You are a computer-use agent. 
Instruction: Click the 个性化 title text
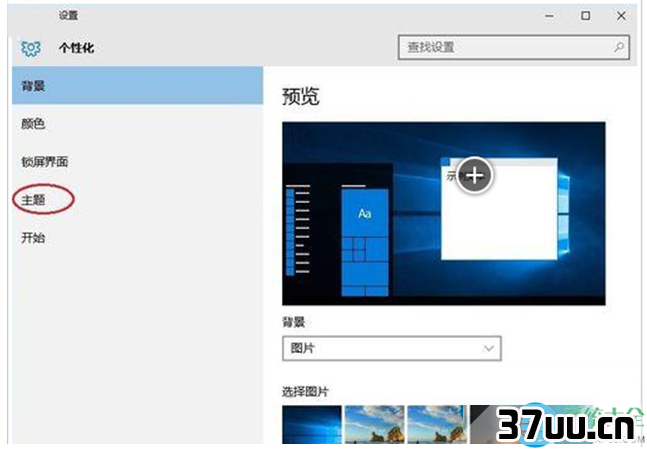pos(76,48)
